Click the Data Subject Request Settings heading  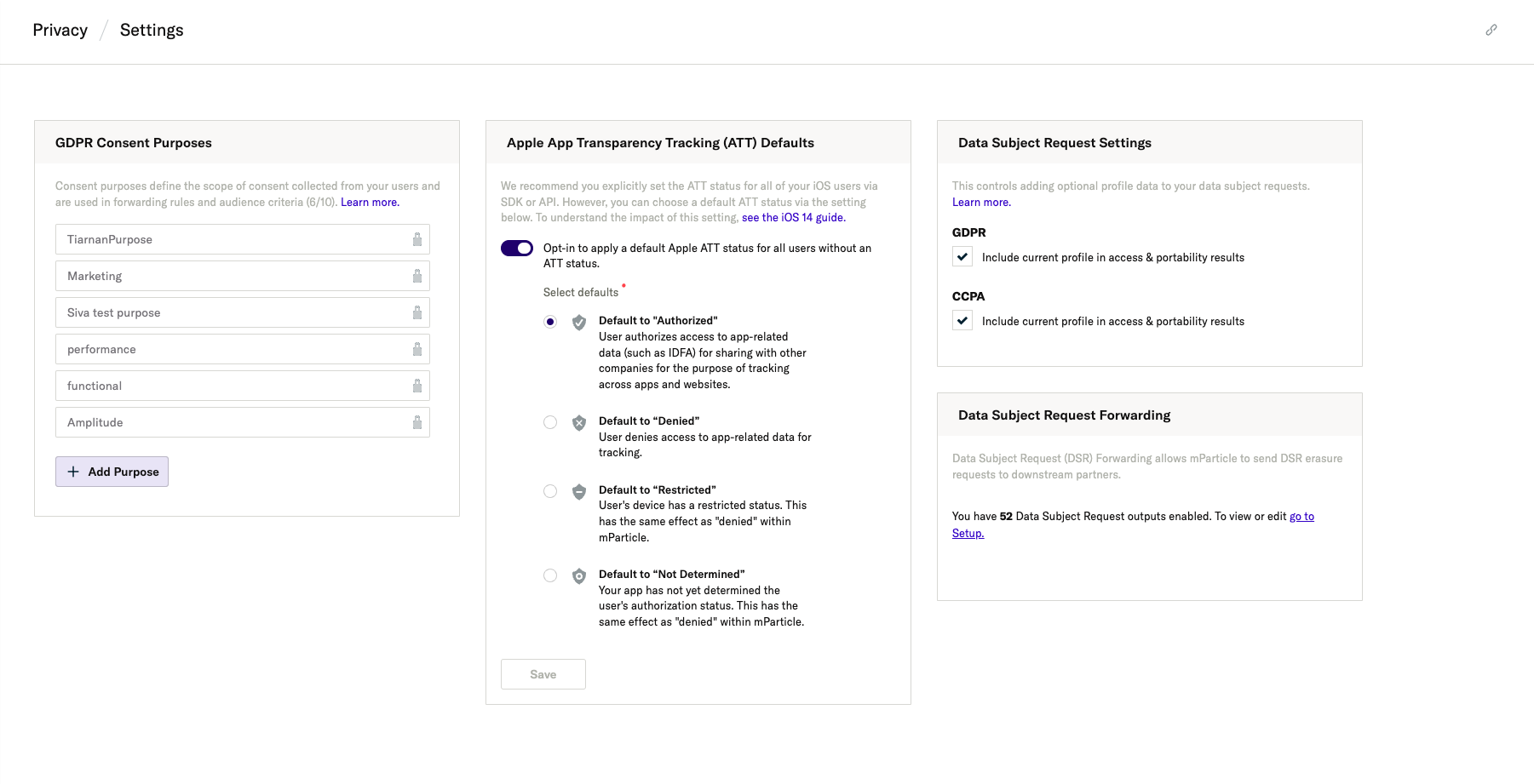(1054, 143)
